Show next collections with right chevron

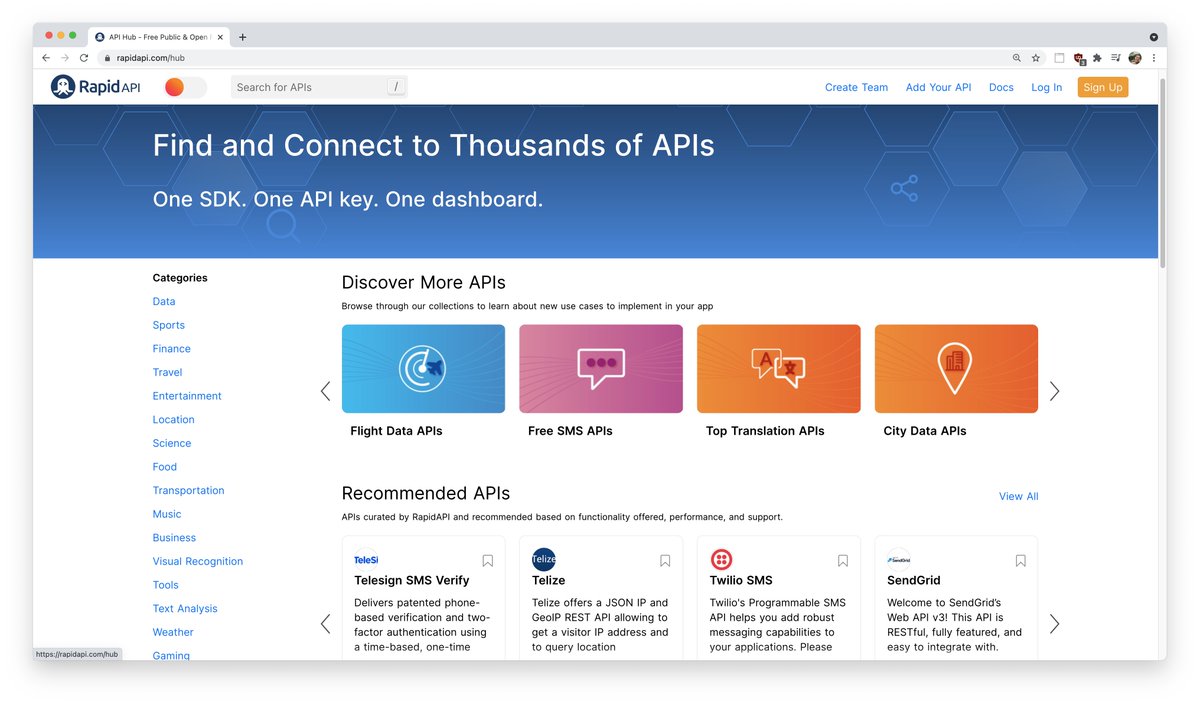tap(1054, 391)
